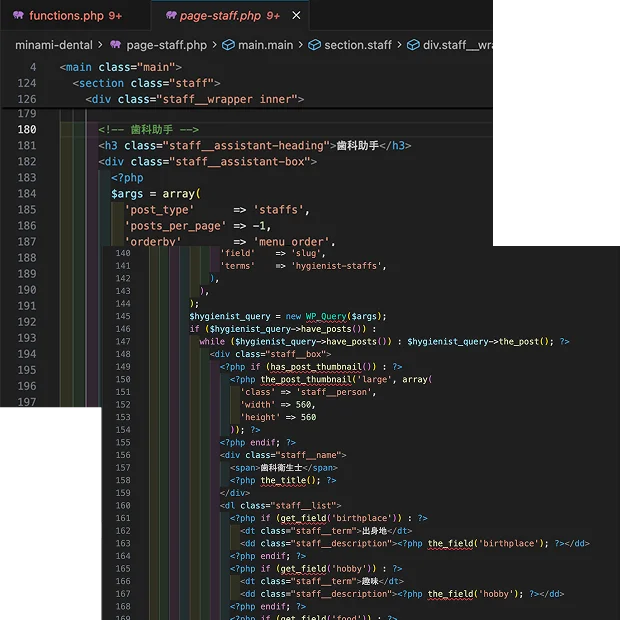The width and height of the screenshot is (620, 620).
Task: Click PHP icon in the breadcrumb
Action: (x=115, y=45)
